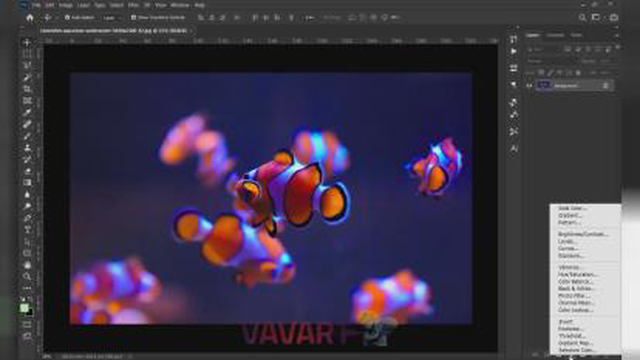Hide the Background layer eye icon
The height and width of the screenshot is (360, 640).
(529, 86)
